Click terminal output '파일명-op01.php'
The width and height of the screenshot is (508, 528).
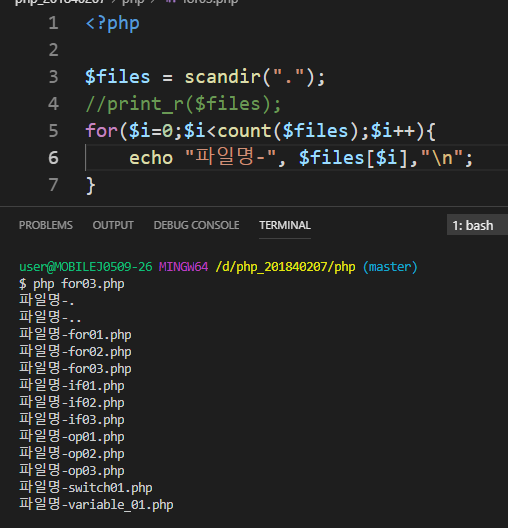tap(72, 436)
